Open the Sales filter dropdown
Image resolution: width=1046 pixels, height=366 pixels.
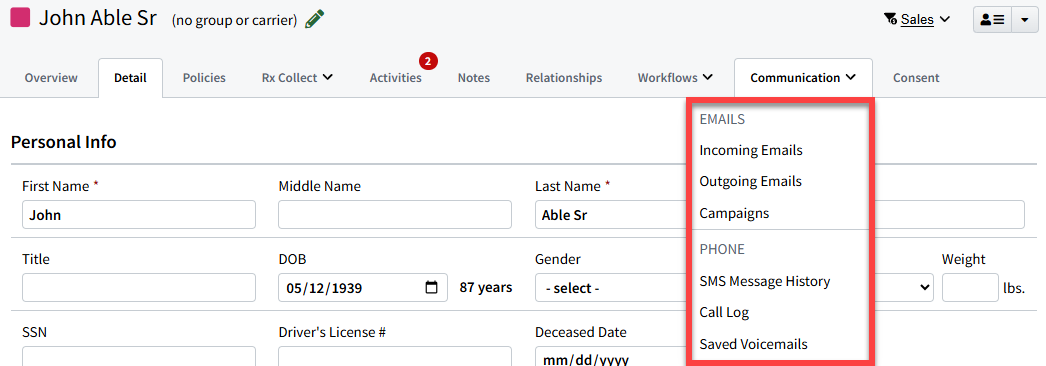click(x=925, y=19)
